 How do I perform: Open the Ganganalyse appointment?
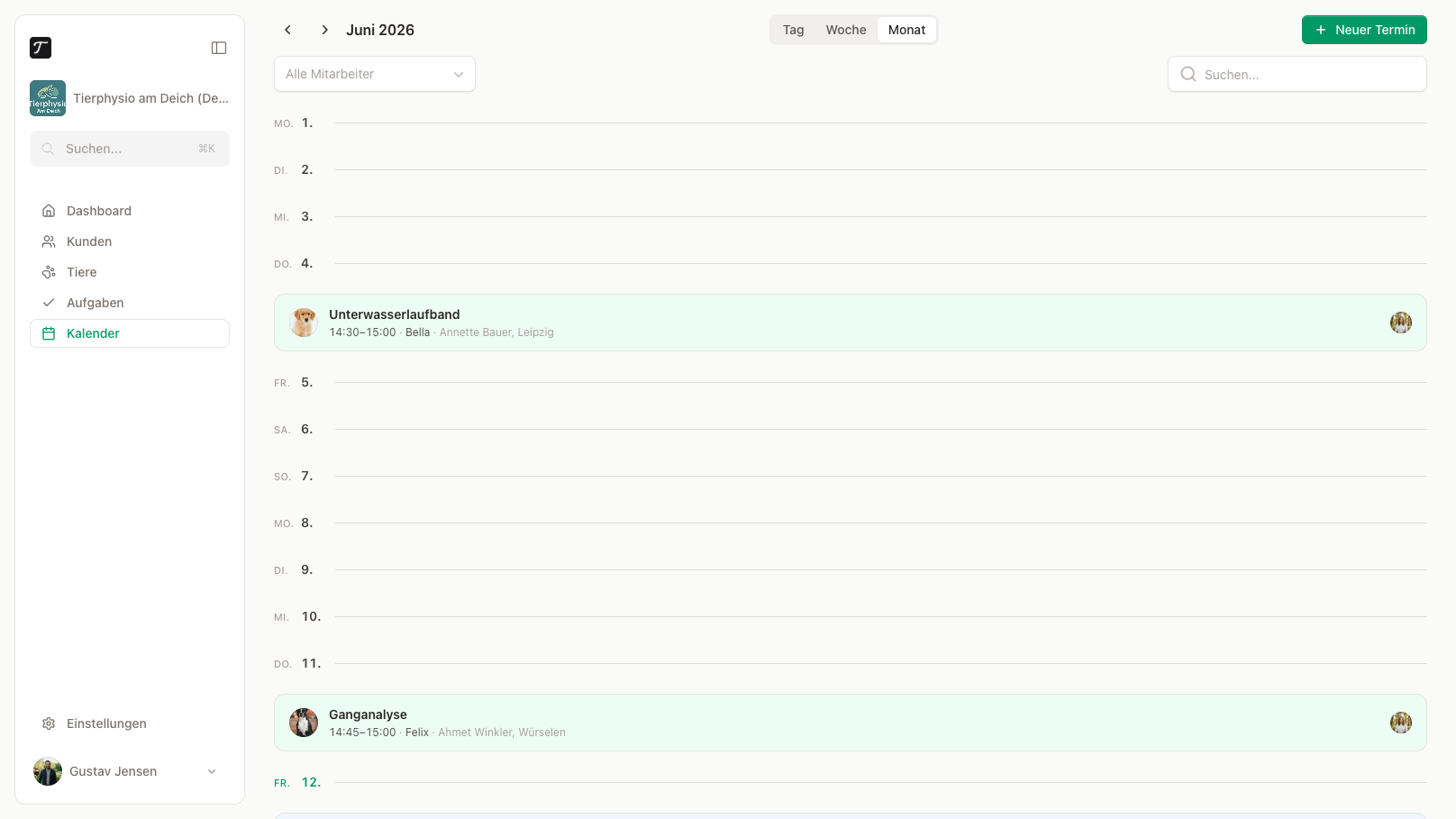851,723
